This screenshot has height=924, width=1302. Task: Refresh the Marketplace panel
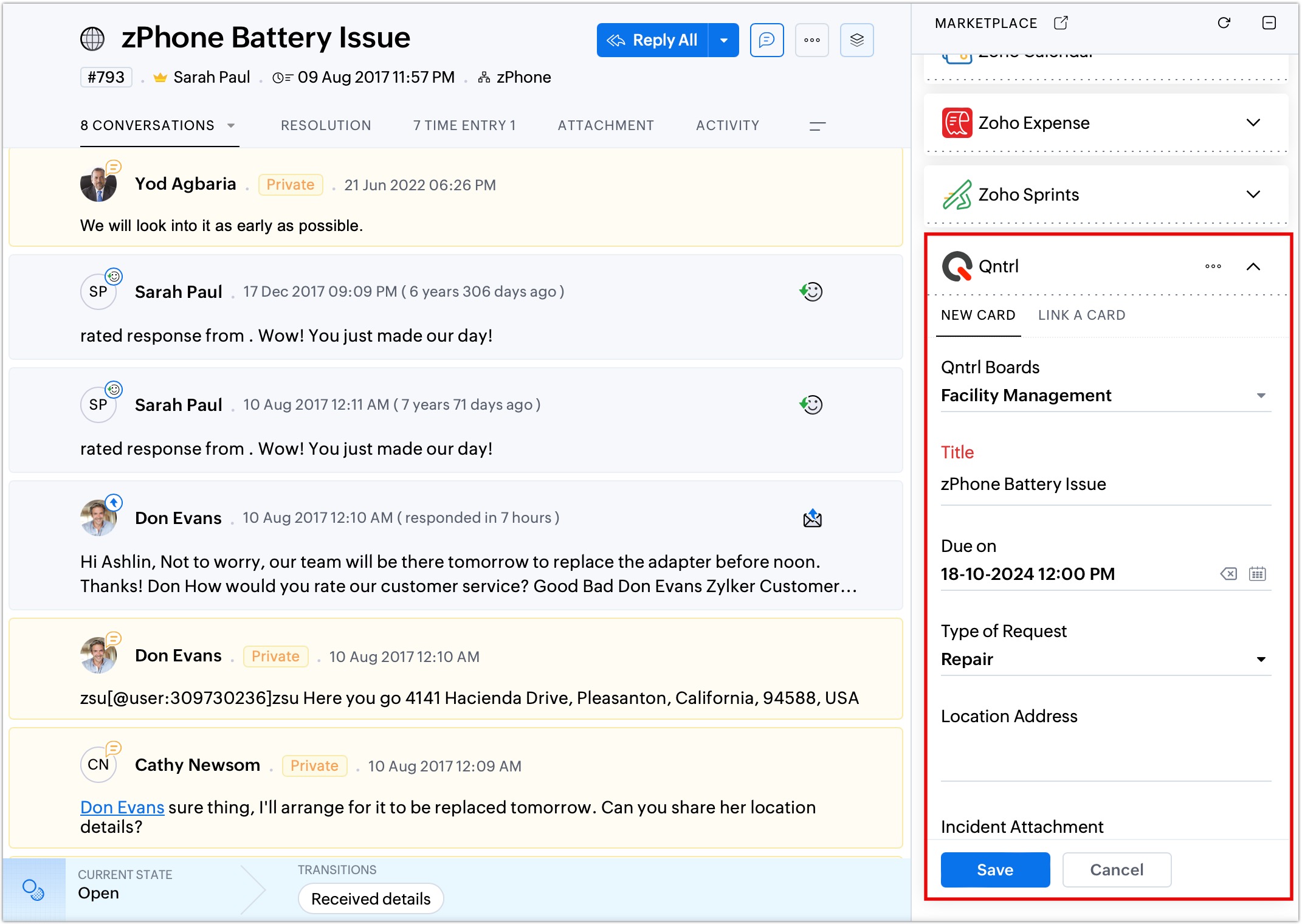[1224, 23]
